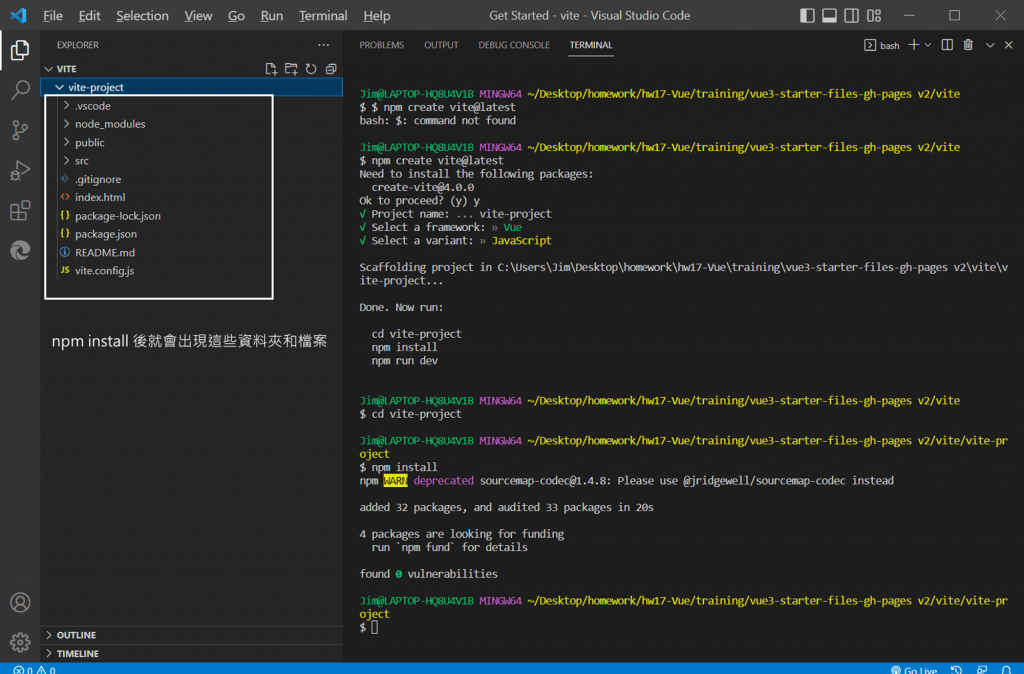Click the VS Code logo icon
This screenshot has height=674, width=1024.
[18, 15]
